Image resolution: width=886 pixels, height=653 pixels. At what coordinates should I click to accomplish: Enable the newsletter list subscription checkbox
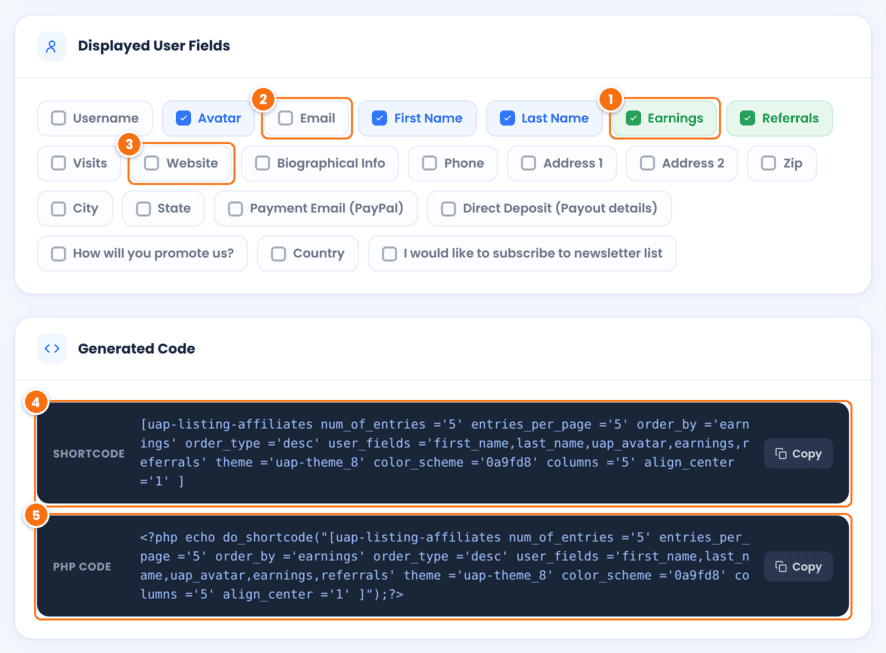(389, 254)
